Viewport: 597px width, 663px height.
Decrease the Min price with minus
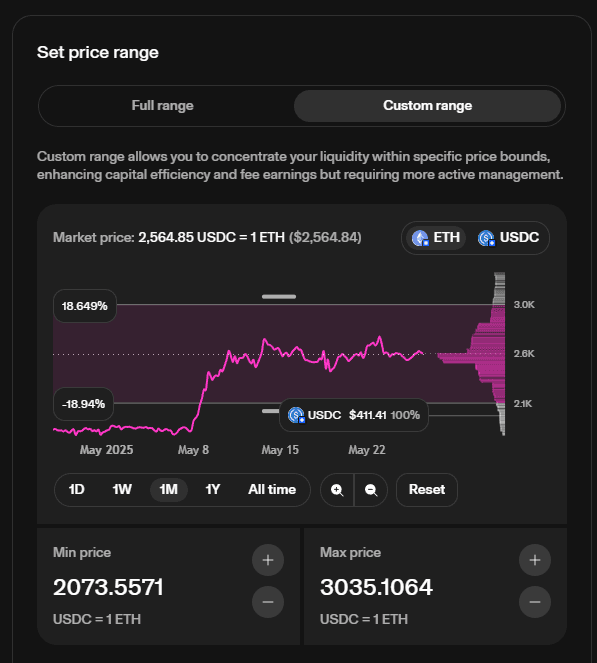[x=268, y=602]
